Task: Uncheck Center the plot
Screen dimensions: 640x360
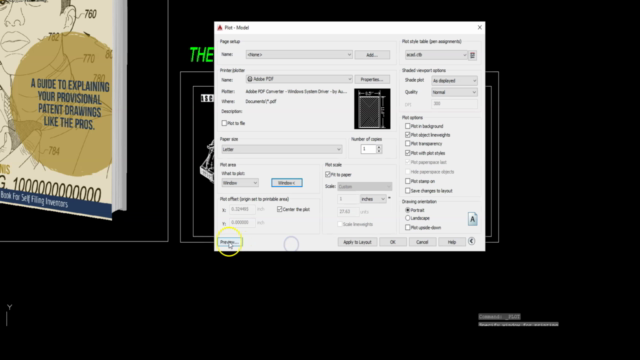Action: click(280, 209)
